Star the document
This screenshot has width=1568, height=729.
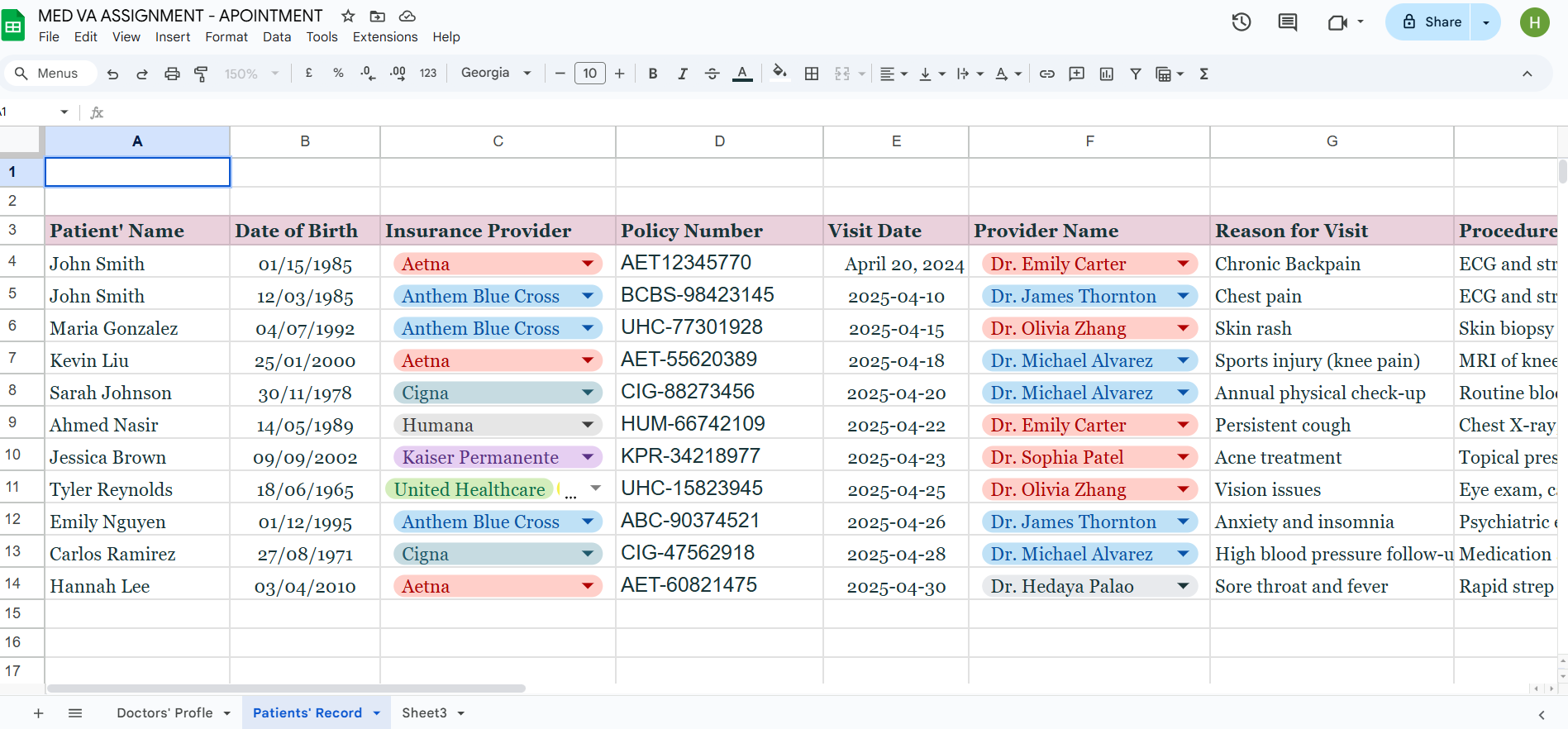pyautogui.click(x=348, y=16)
